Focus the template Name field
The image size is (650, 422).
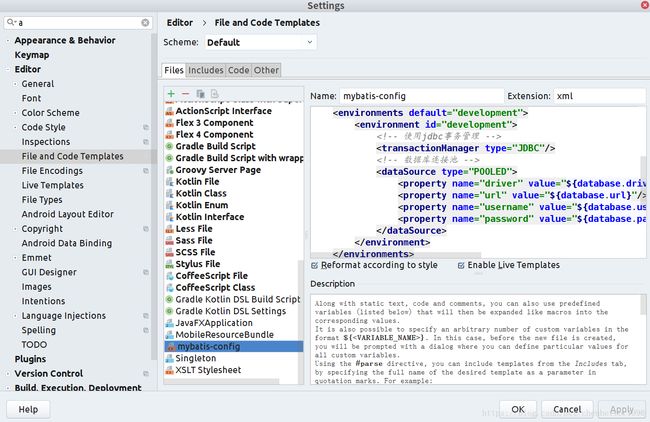421,96
